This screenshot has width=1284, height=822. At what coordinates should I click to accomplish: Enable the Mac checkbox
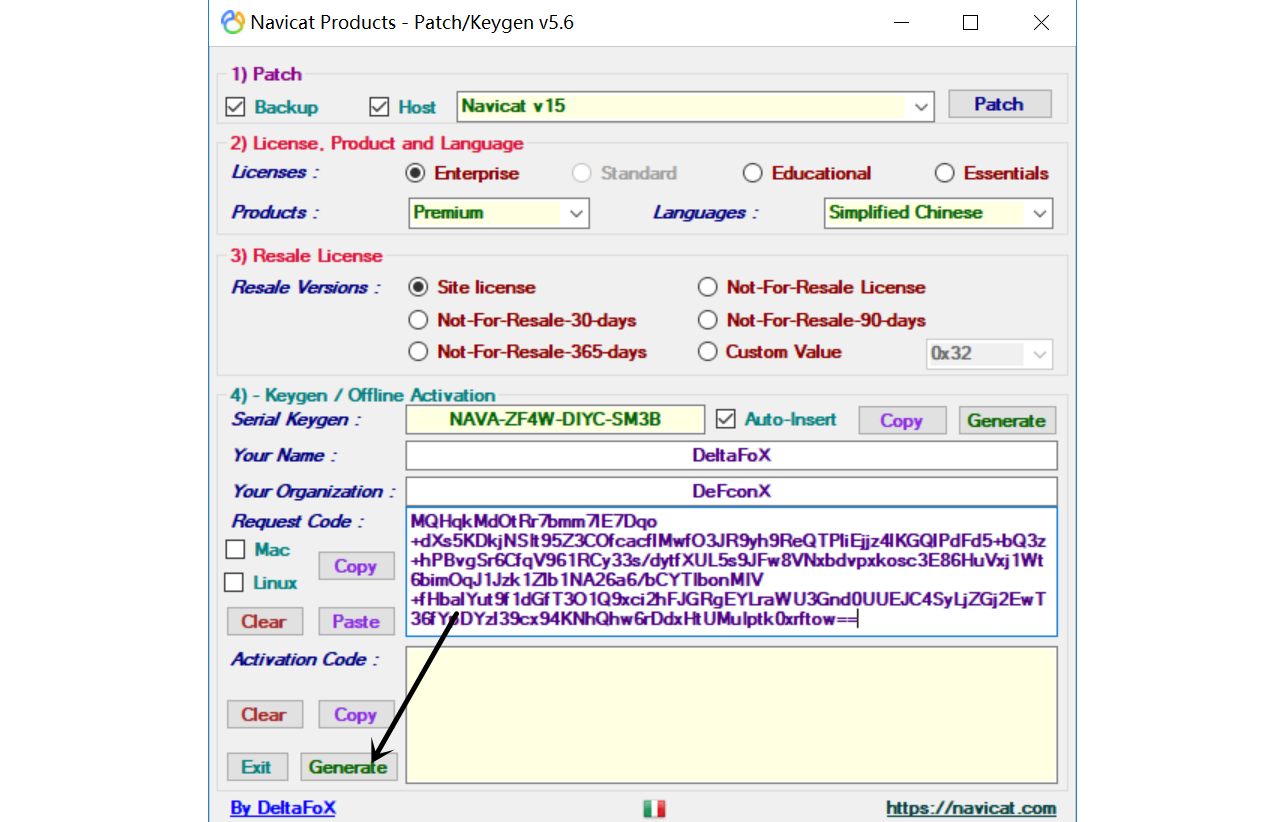[235, 550]
